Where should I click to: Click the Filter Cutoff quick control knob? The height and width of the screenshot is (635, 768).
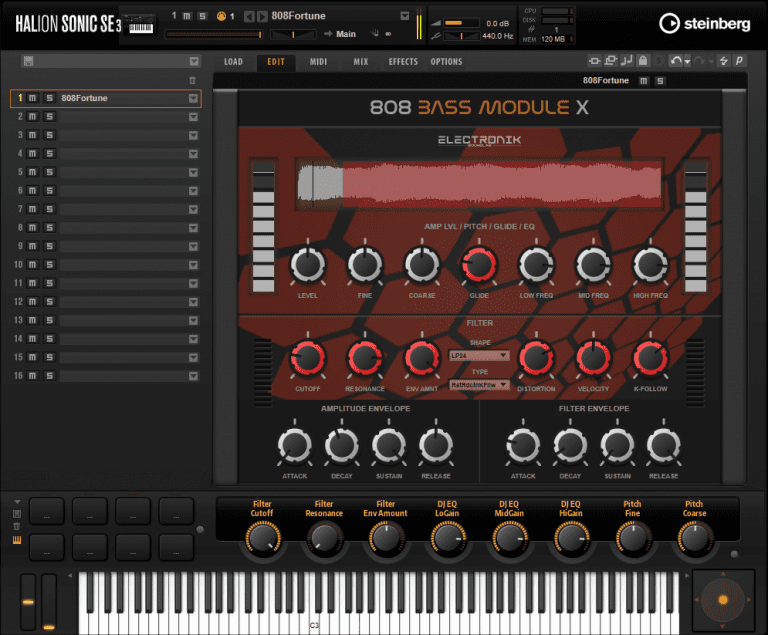[263, 538]
